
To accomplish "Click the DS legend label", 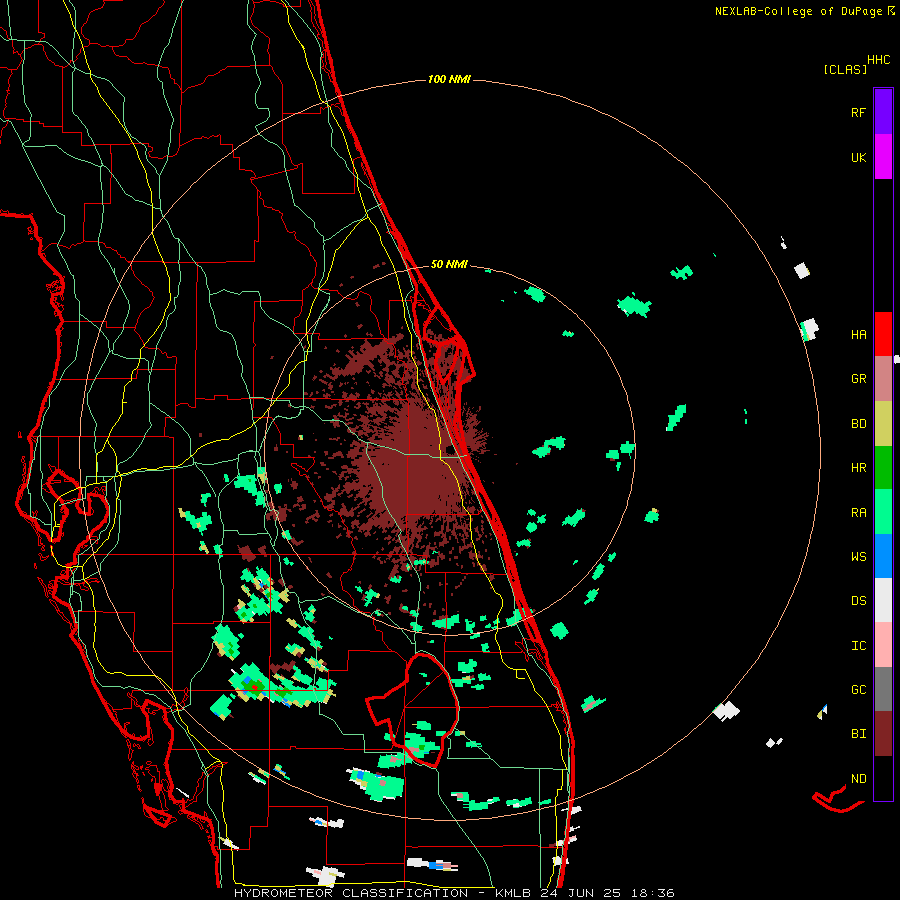I will pos(858,601).
